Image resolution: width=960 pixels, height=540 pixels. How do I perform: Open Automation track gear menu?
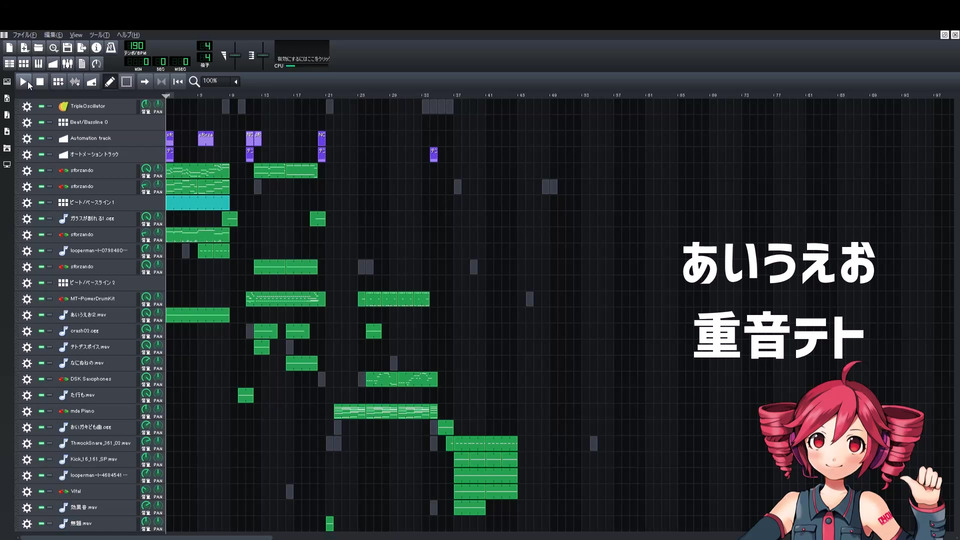pyautogui.click(x=27, y=138)
